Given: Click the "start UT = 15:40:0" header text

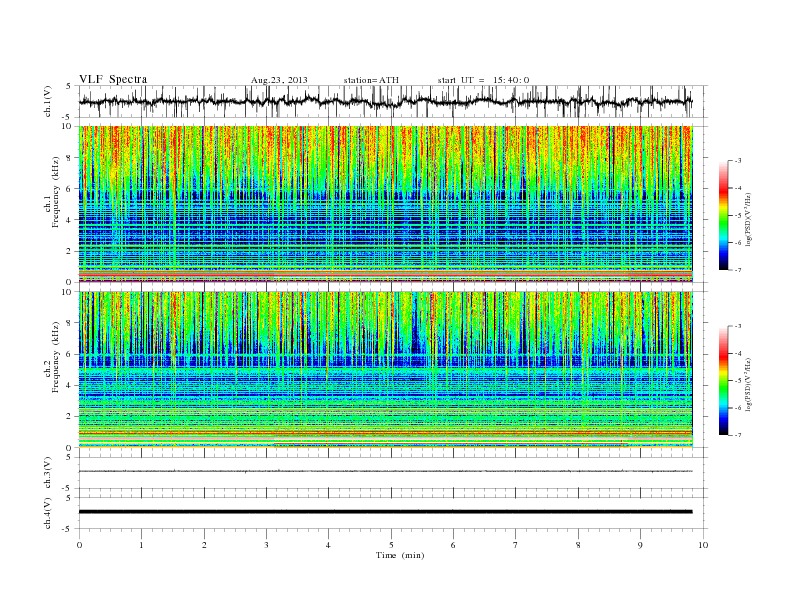Looking at the screenshot, I should pos(483,80).
